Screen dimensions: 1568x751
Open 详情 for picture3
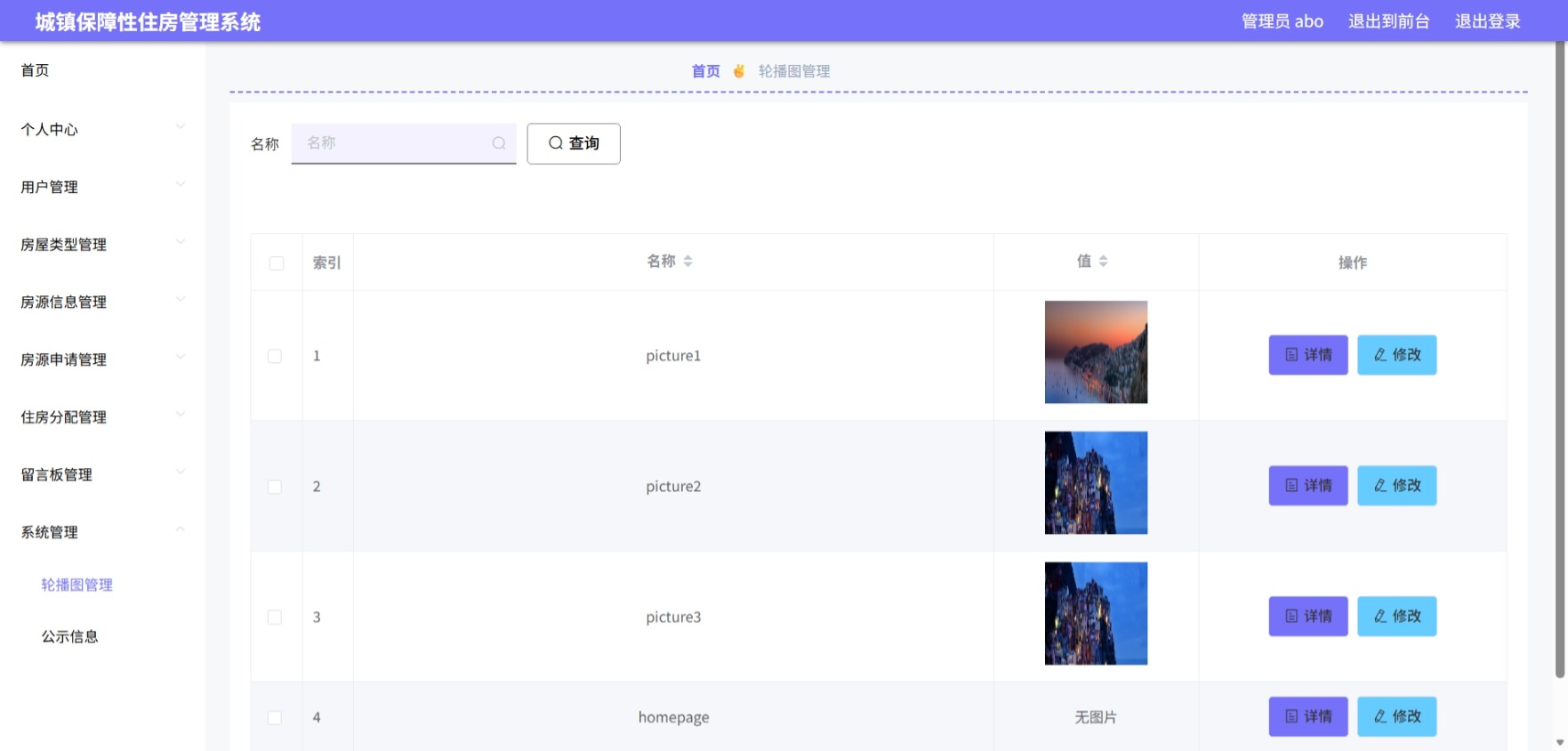click(1308, 617)
